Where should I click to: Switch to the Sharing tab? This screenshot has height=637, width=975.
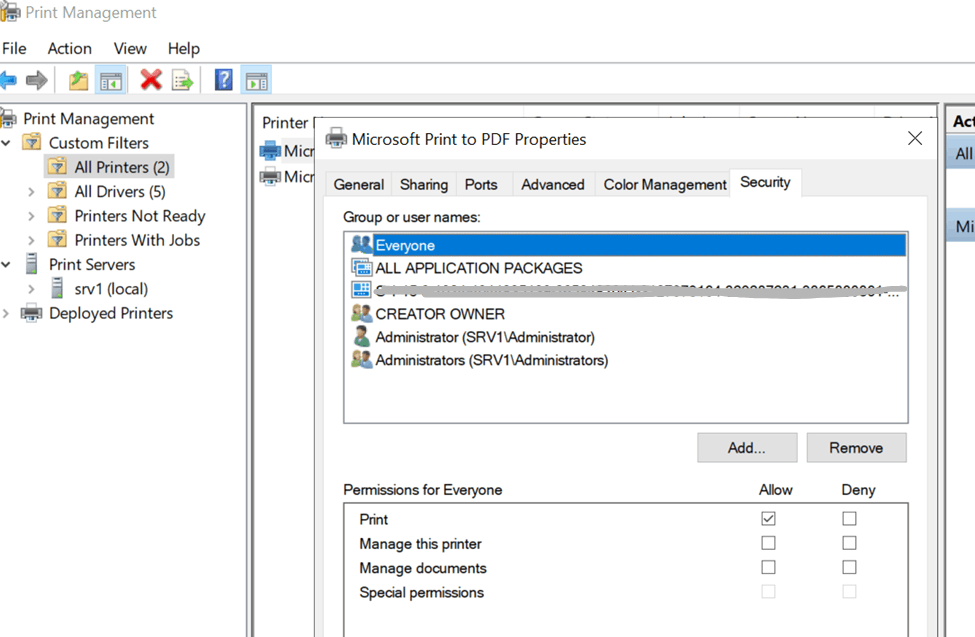pyautogui.click(x=424, y=185)
